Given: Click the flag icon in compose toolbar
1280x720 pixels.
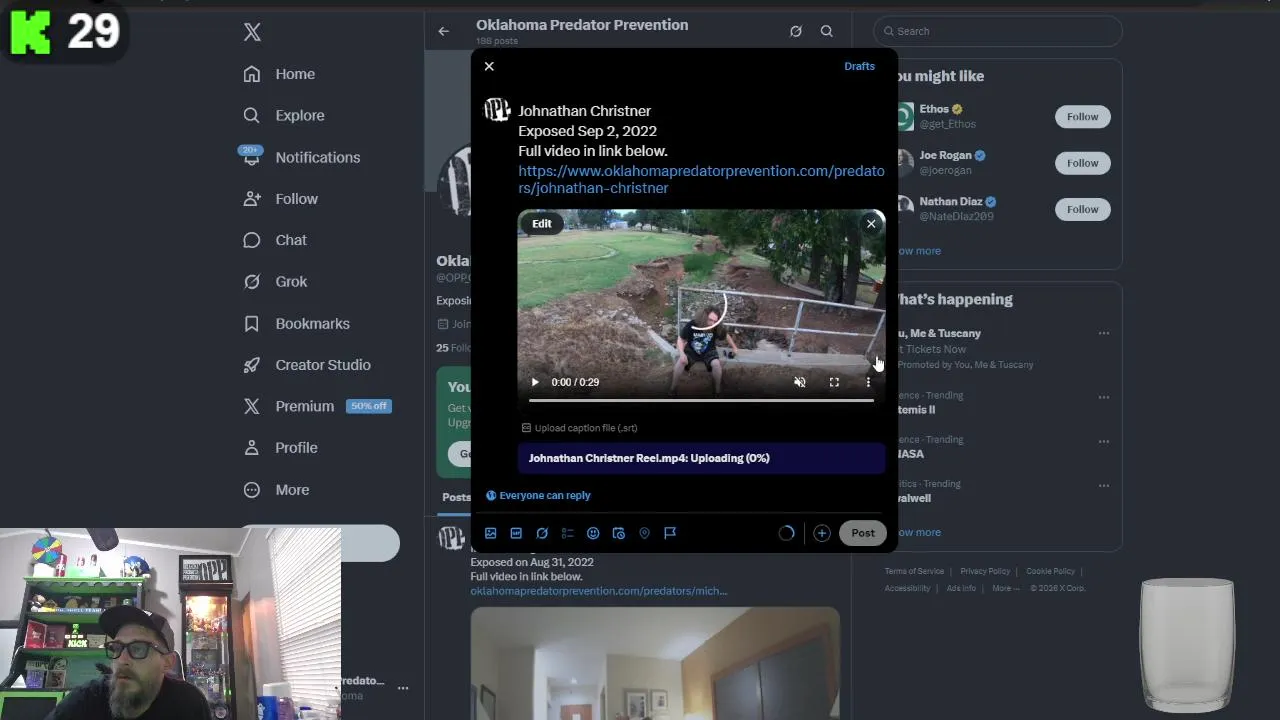Looking at the screenshot, I should [670, 533].
